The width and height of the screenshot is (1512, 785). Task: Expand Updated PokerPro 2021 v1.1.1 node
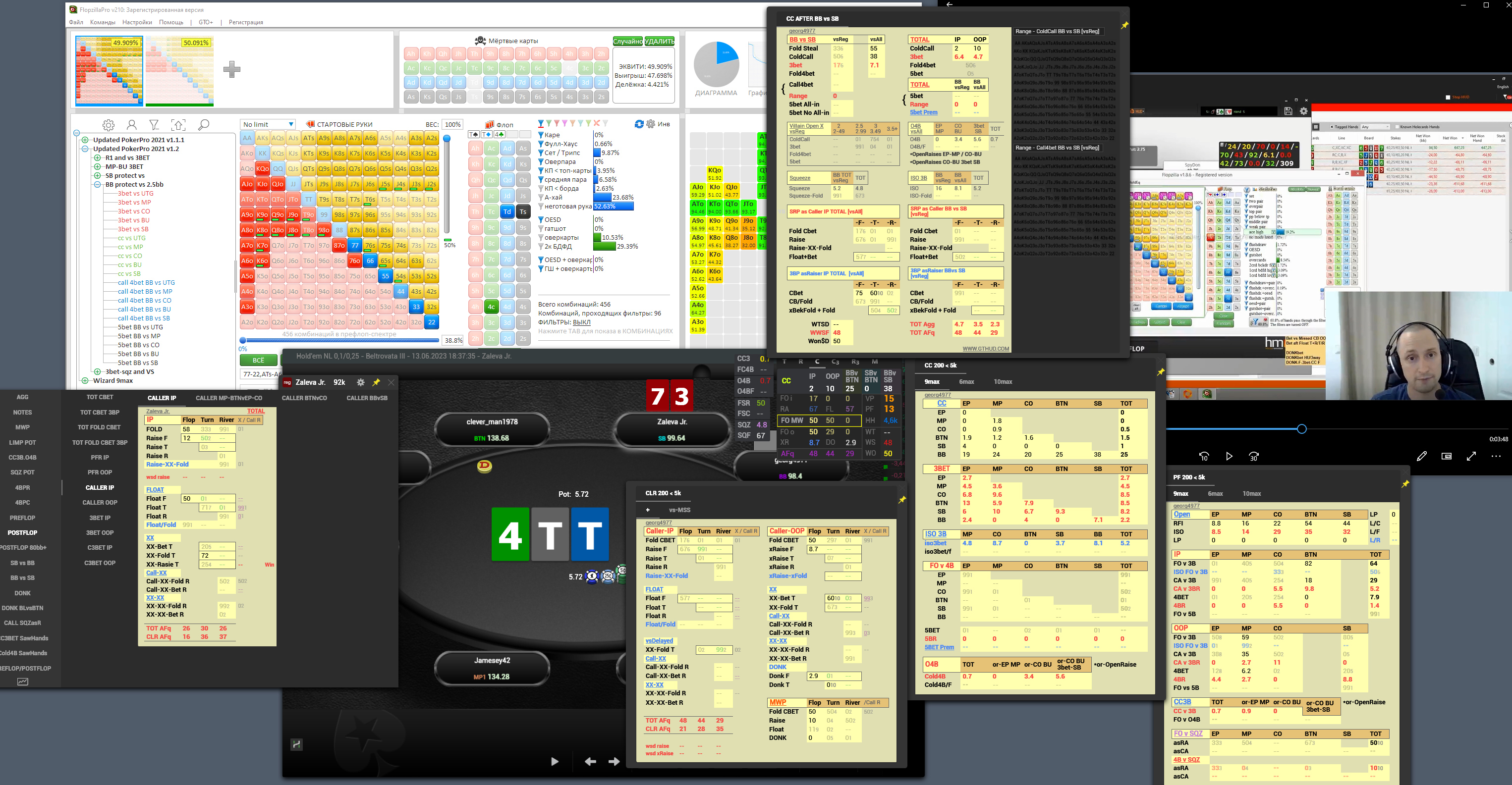click(85, 140)
